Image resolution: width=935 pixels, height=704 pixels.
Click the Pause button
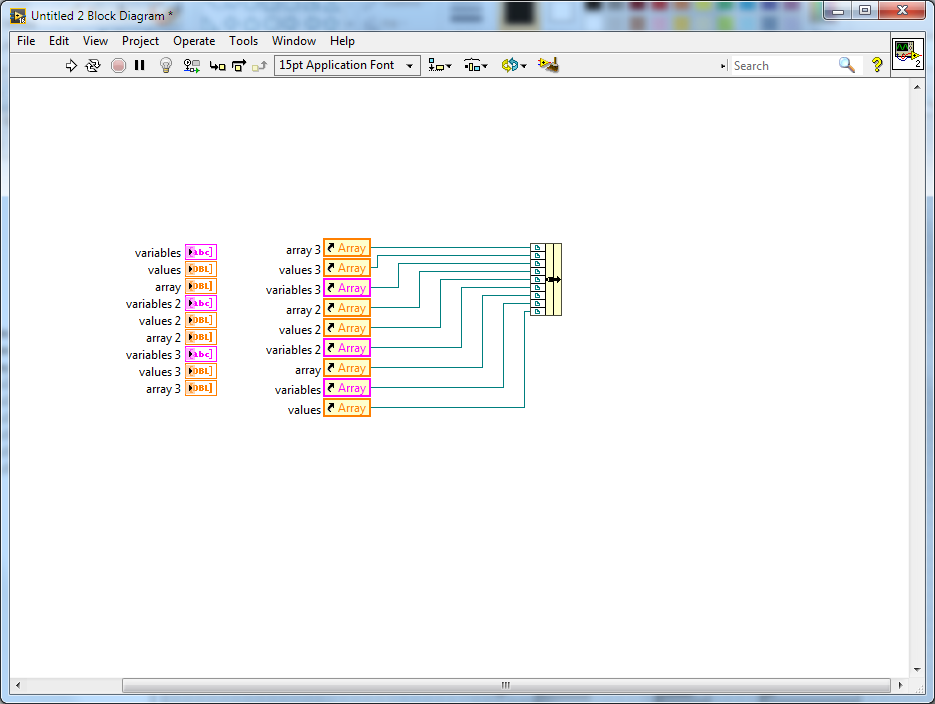[x=140, y=66]
